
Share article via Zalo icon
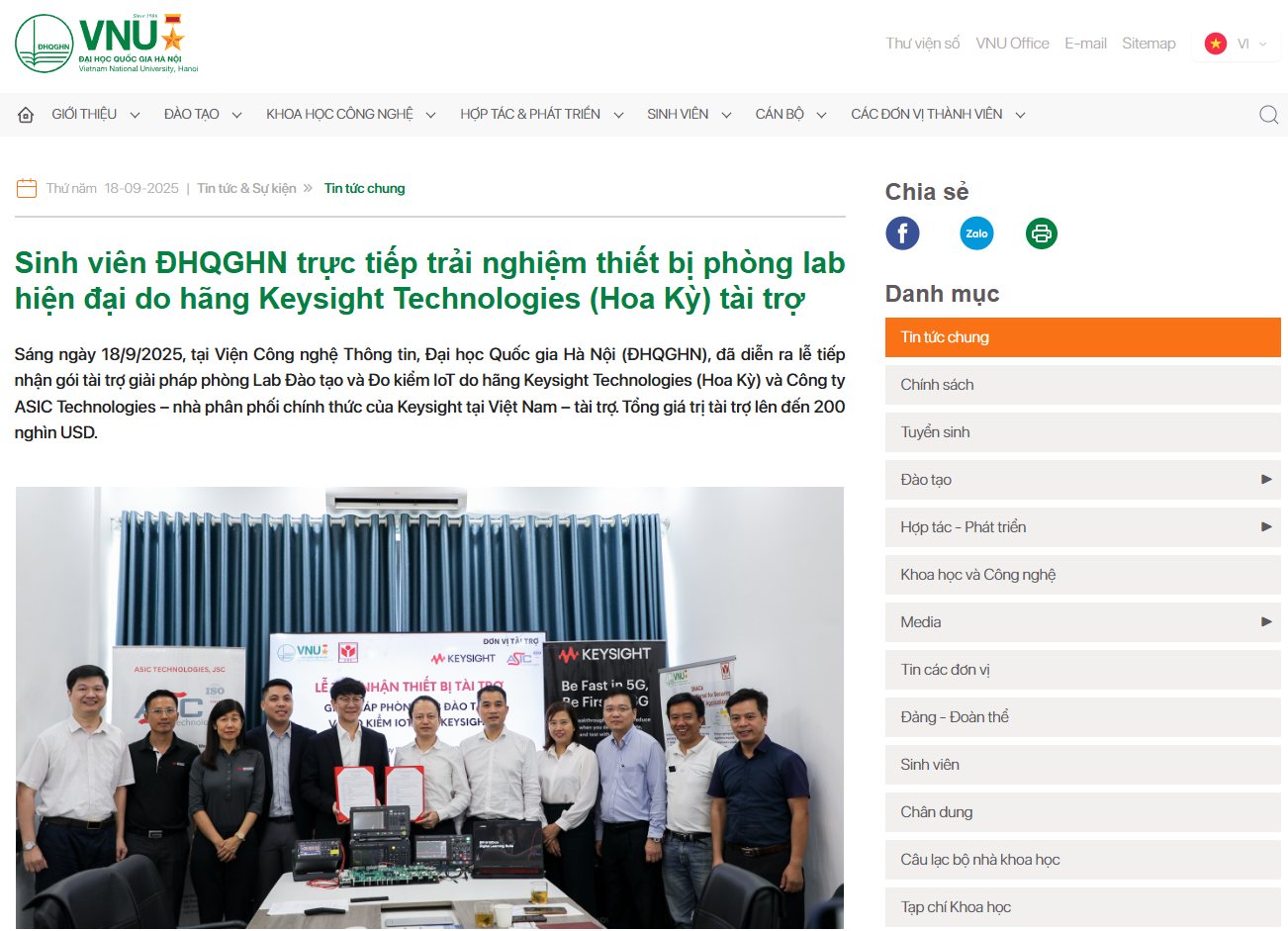(976, 233)
